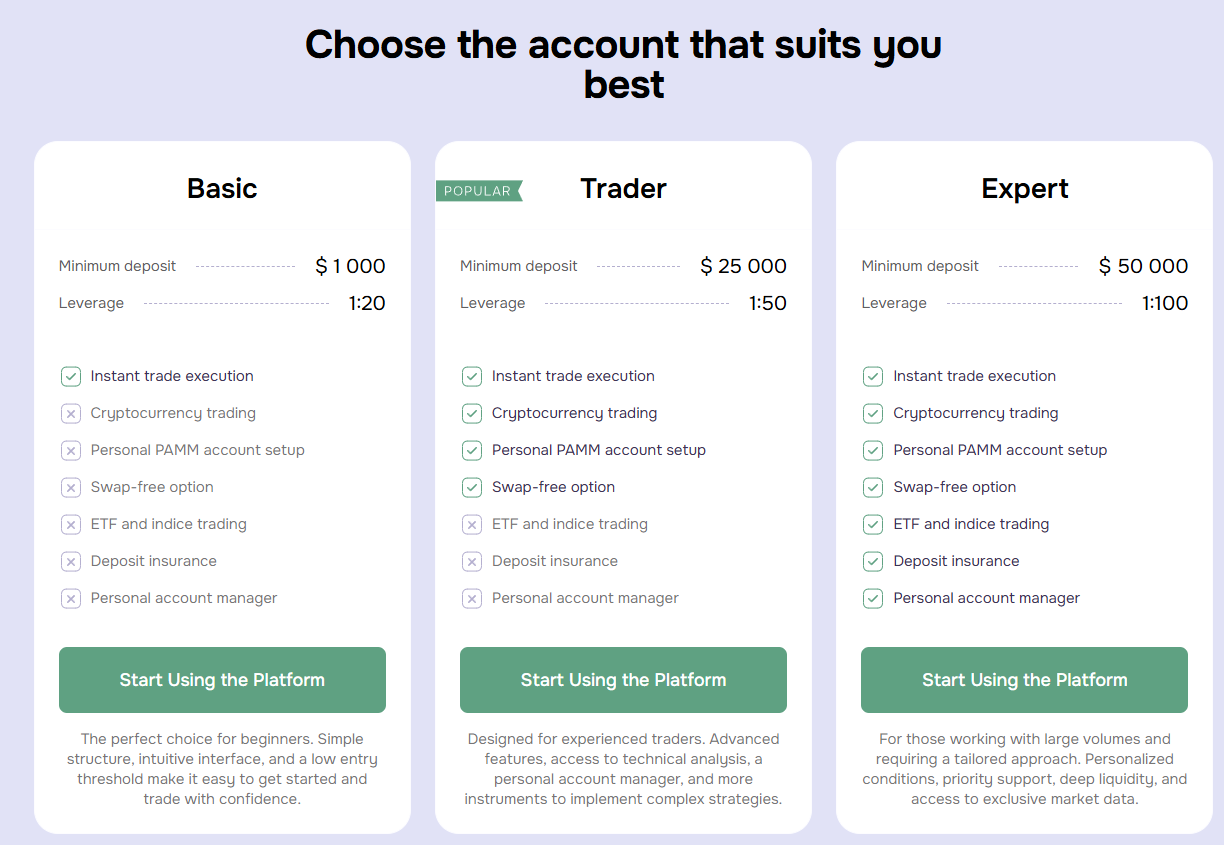This screenshot has height=845, width=1224.
Task: Click the X icon beside Basic Deposit insurance
Action: click(x=71, y=561)
